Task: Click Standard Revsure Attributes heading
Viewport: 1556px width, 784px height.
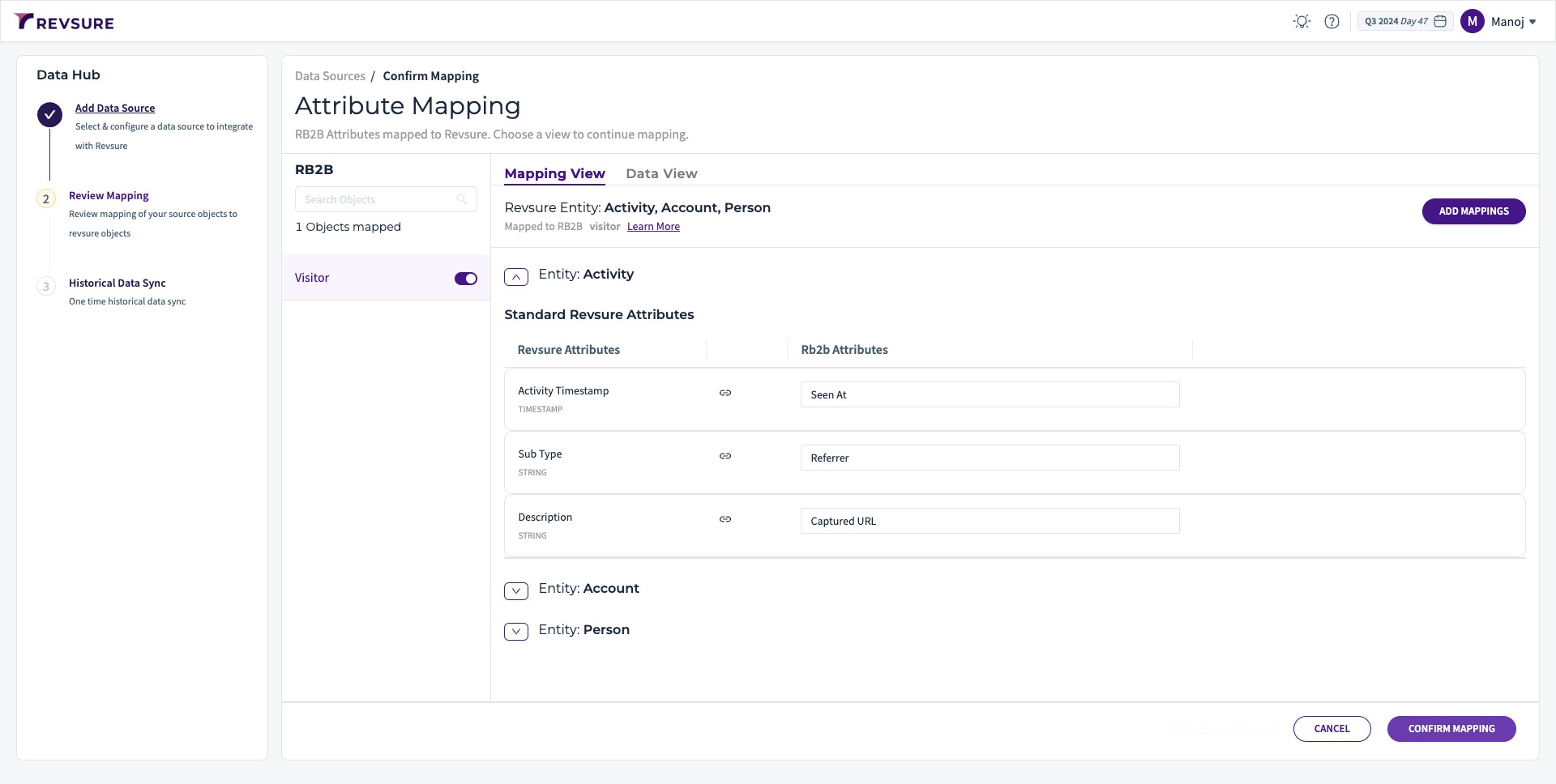Action: pyautogui.click(x=599, y=314)
